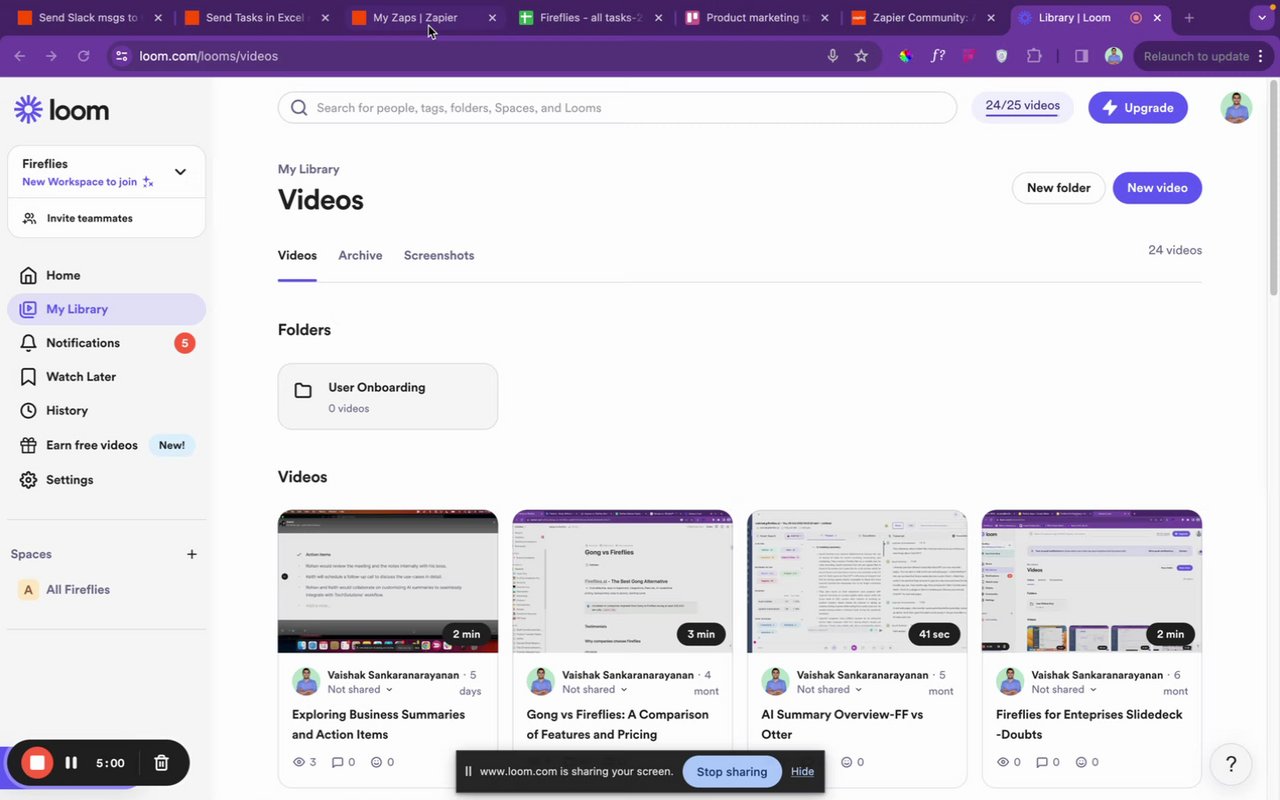Screen dimensions: 1280x800
Task: Click the views icon on Exploring Business Summaries
Action: click(298, 762)
